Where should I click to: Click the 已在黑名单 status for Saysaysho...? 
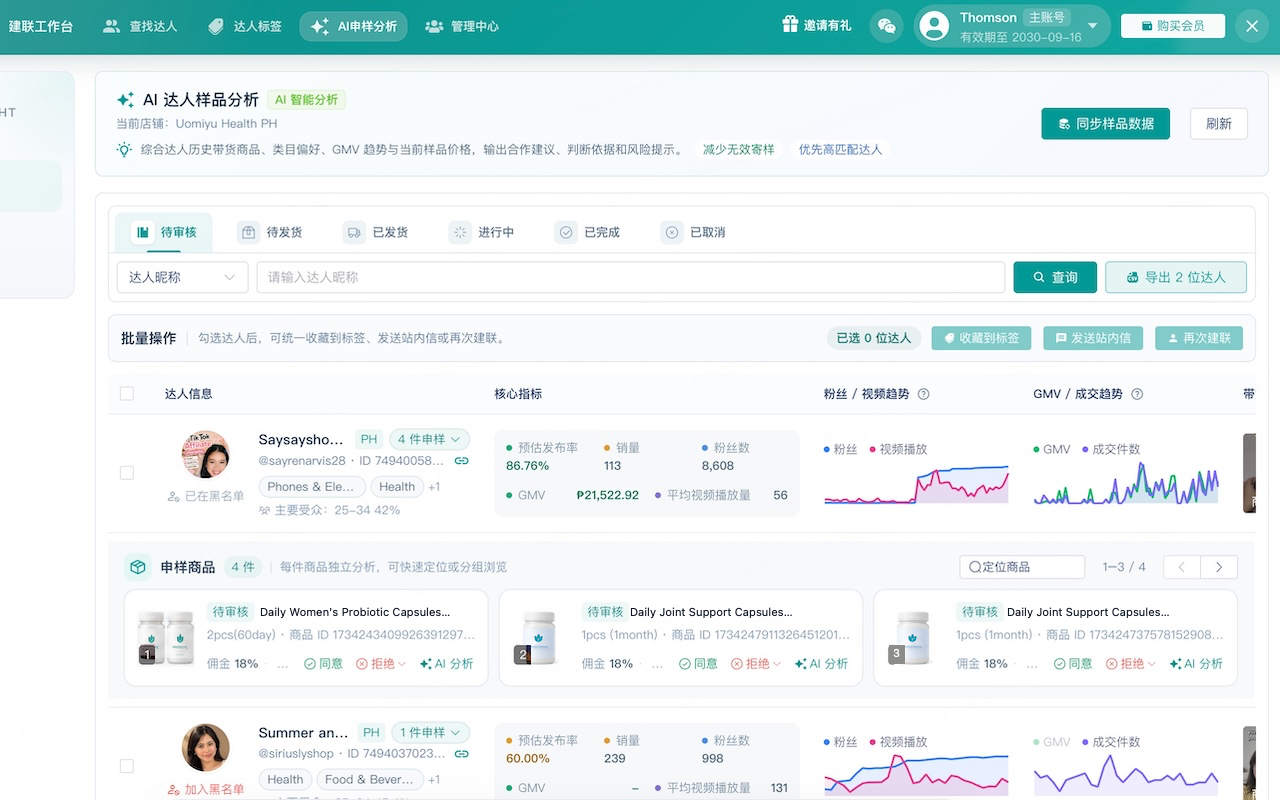click(x=206, y=496)
